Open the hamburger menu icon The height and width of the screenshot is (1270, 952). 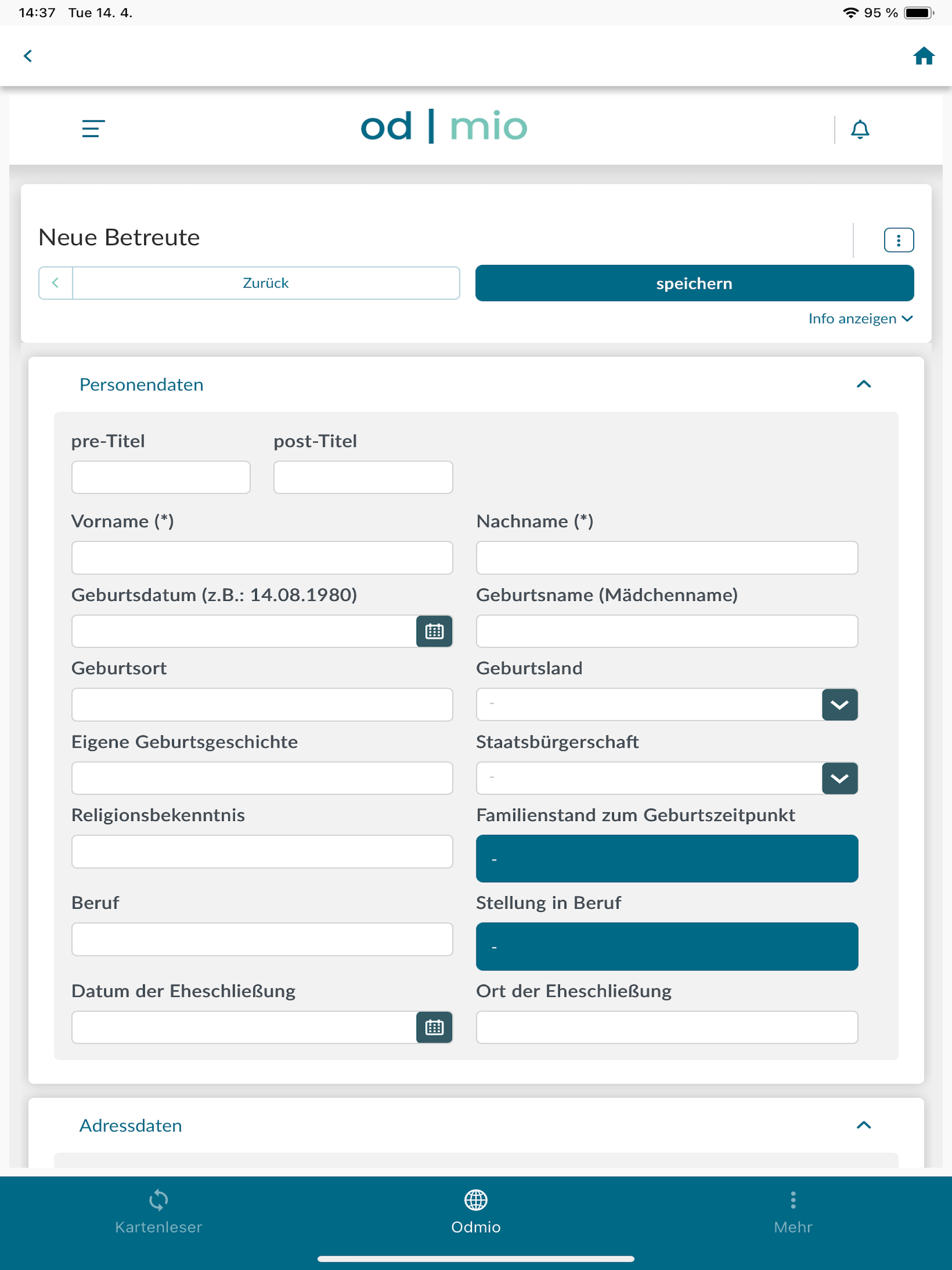coord(93,129)
